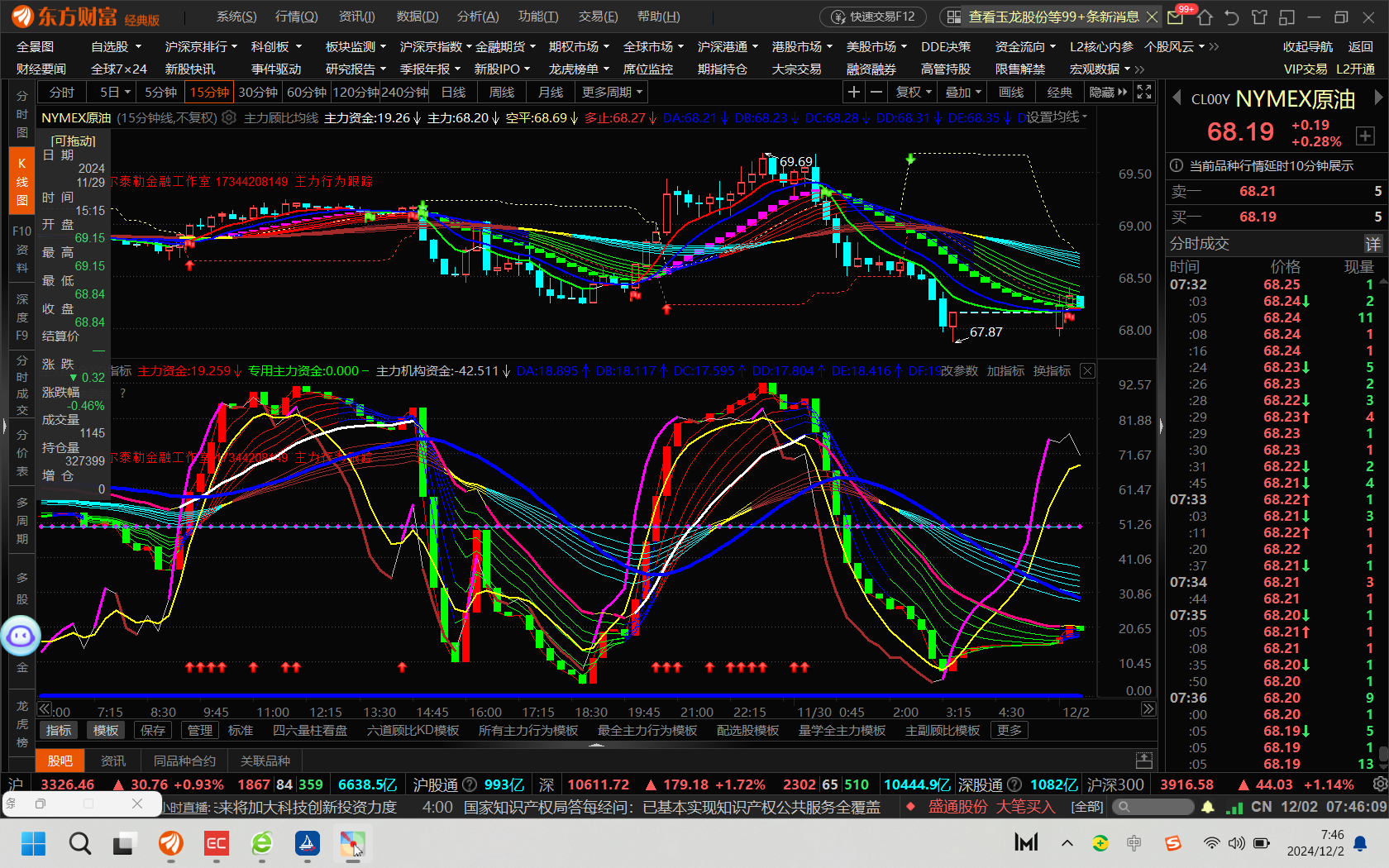Switch to 日线 daily chart
Screen dimensions: 1389x868
click(x=453, y=93)
